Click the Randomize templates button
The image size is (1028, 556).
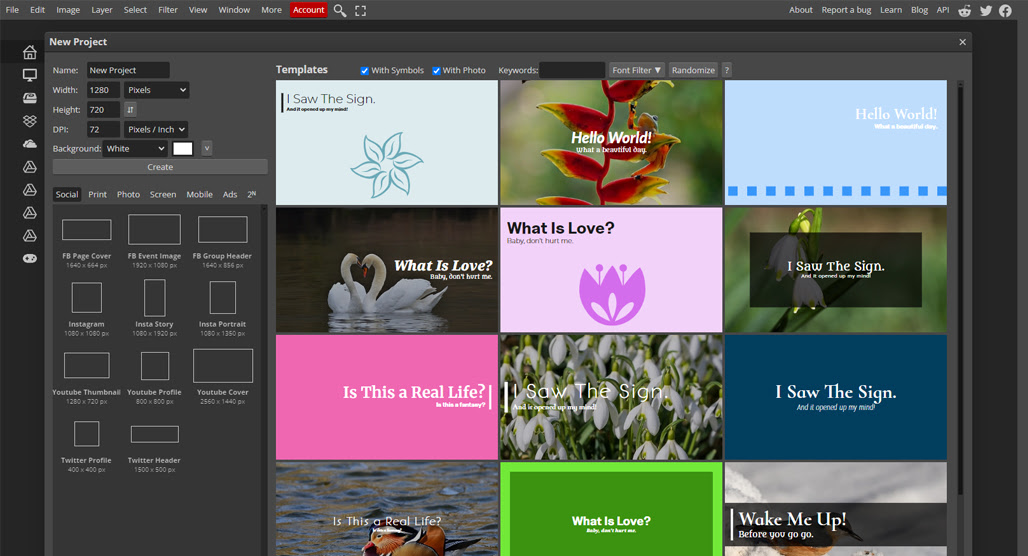point(693,70)
